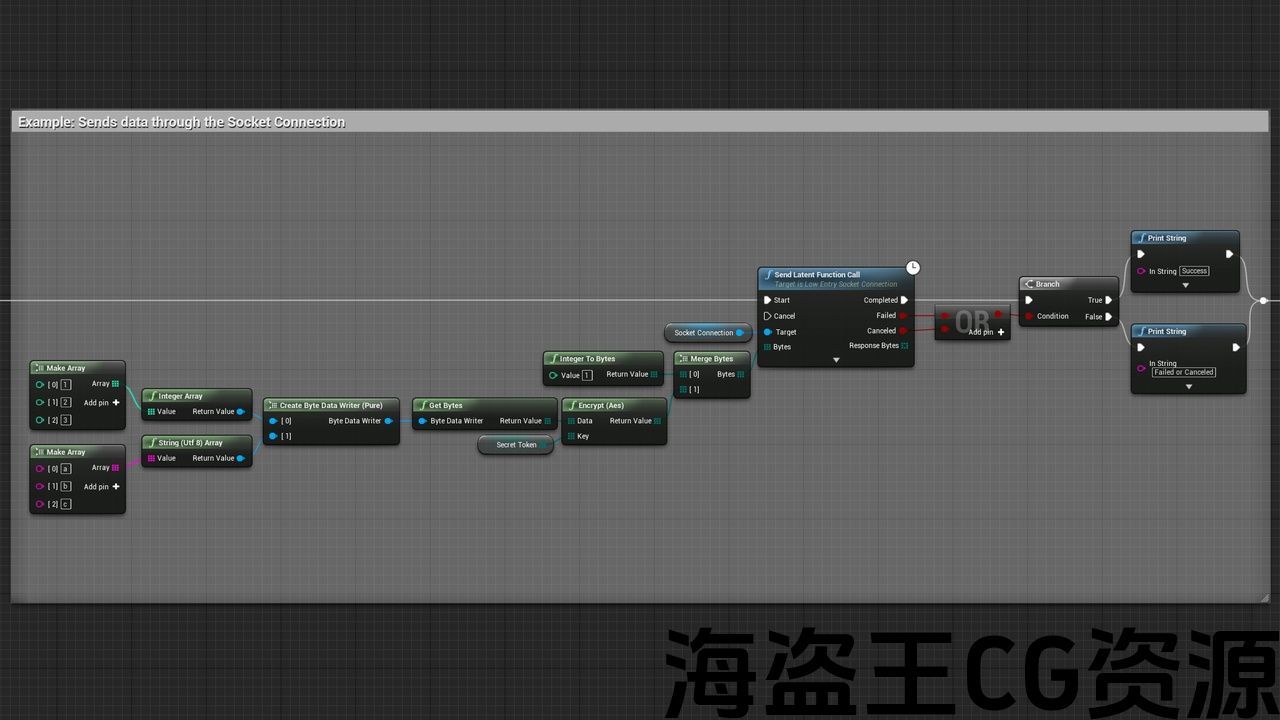
Task: Click the True exec pin on Branch
Action: 1108,300
